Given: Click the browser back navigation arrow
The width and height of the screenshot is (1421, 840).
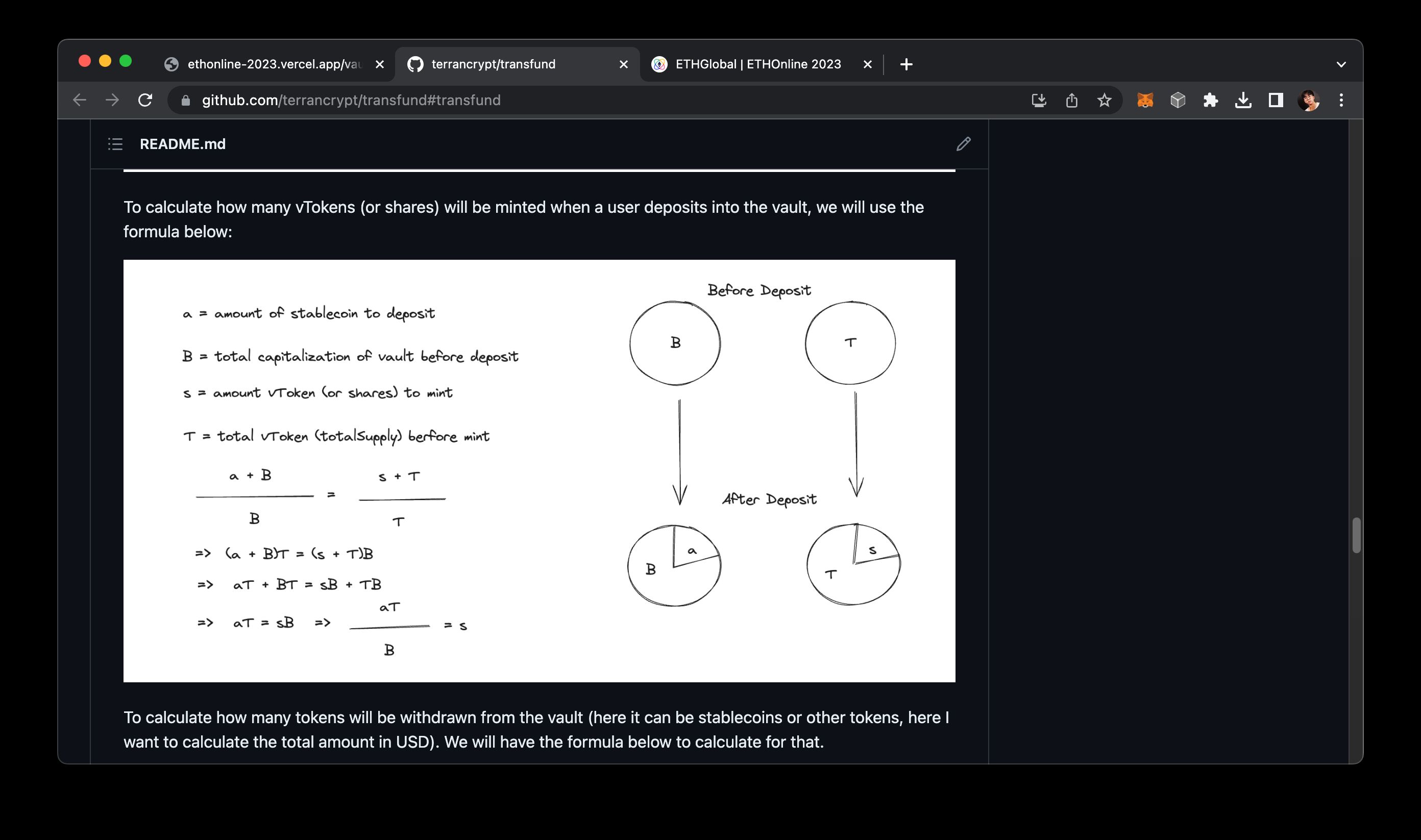Looking at the screenshot, I should (x=80, y=100).
